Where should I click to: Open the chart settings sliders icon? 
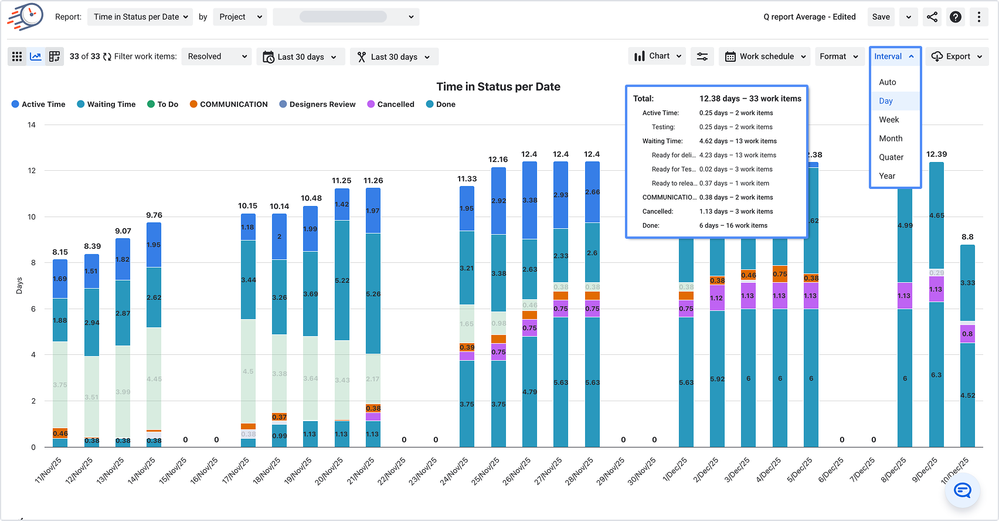702,57
